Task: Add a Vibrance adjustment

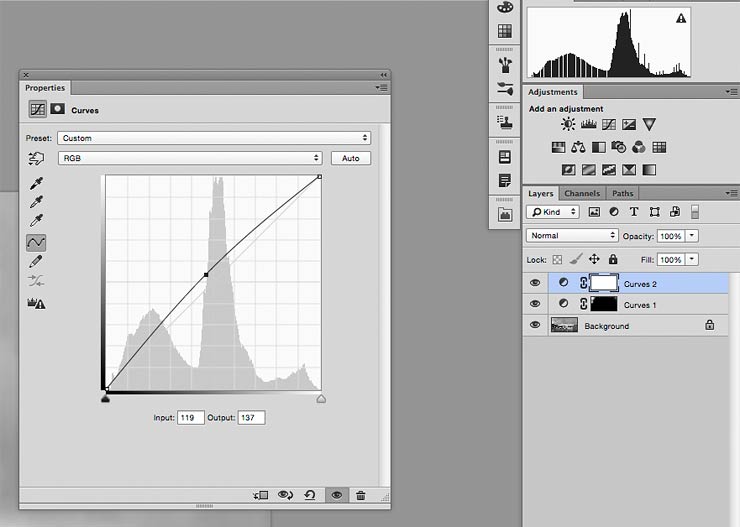Action: pos(649,124)
